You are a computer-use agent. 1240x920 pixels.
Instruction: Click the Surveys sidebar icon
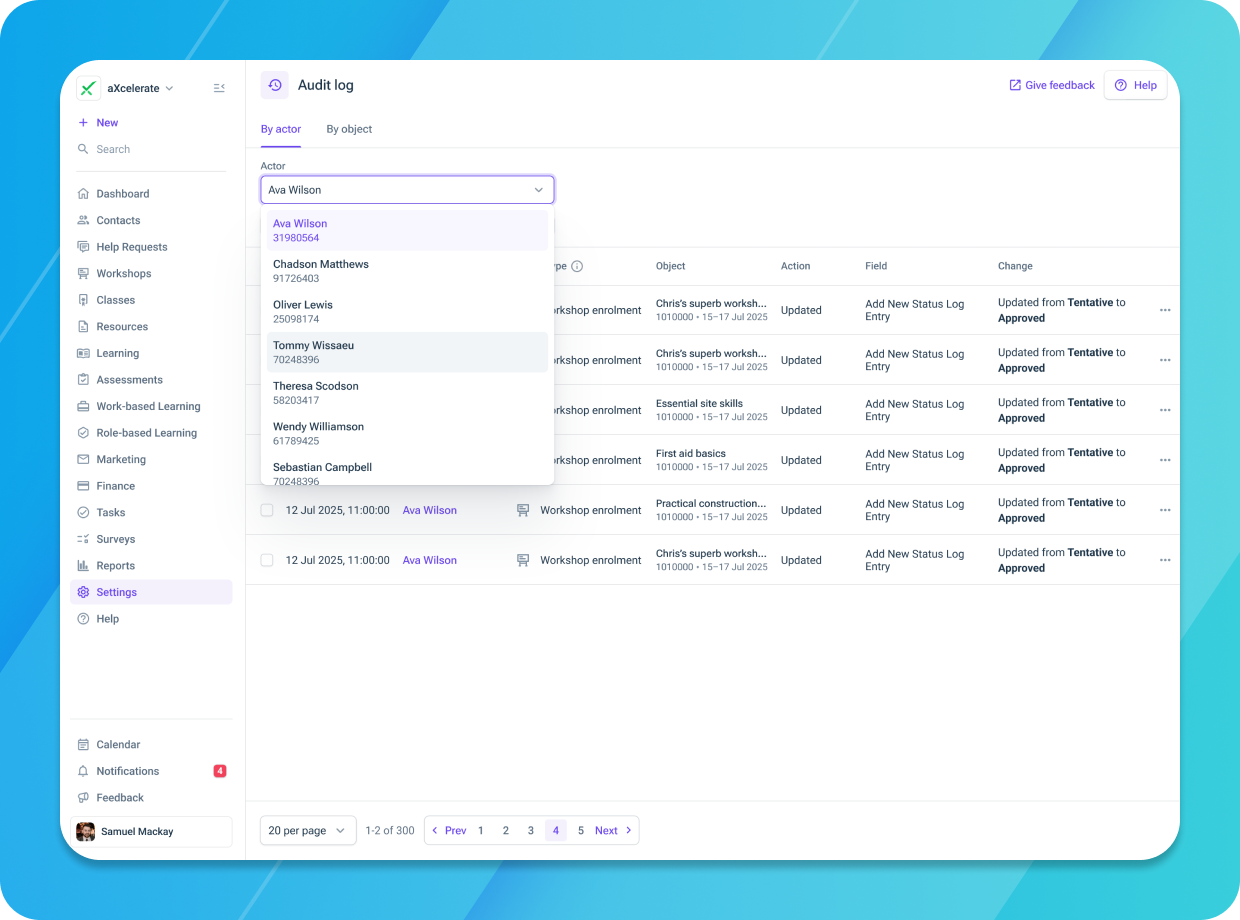pos(83,539)
